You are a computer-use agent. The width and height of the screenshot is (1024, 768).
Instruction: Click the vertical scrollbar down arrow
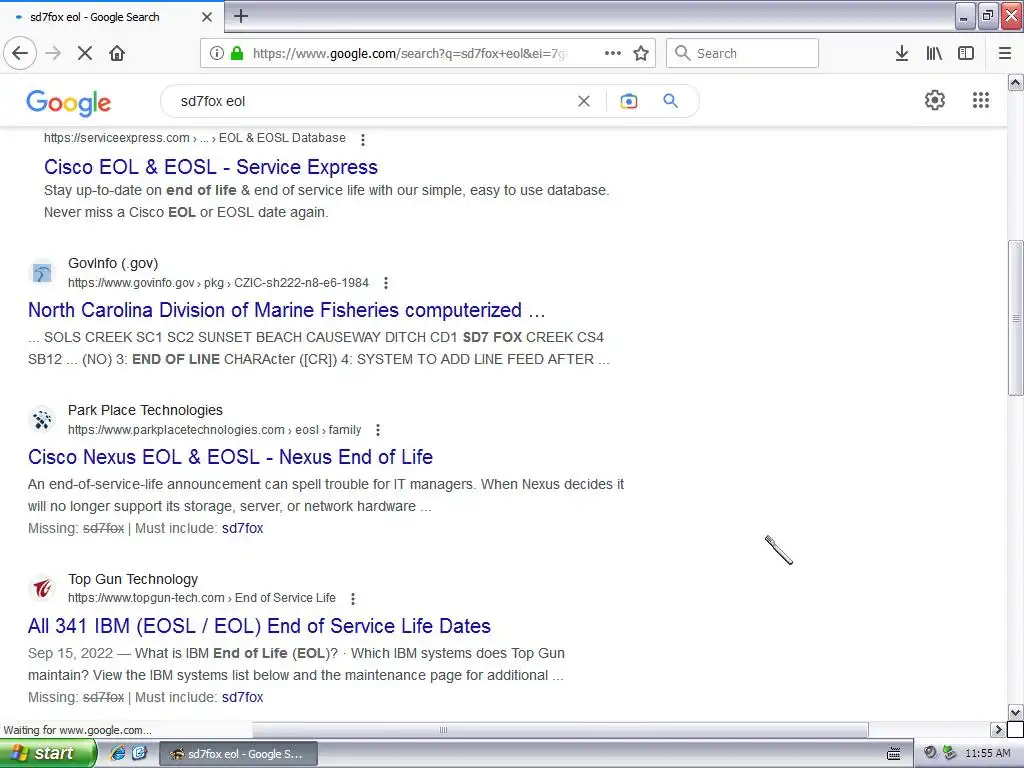(1016, 712)
